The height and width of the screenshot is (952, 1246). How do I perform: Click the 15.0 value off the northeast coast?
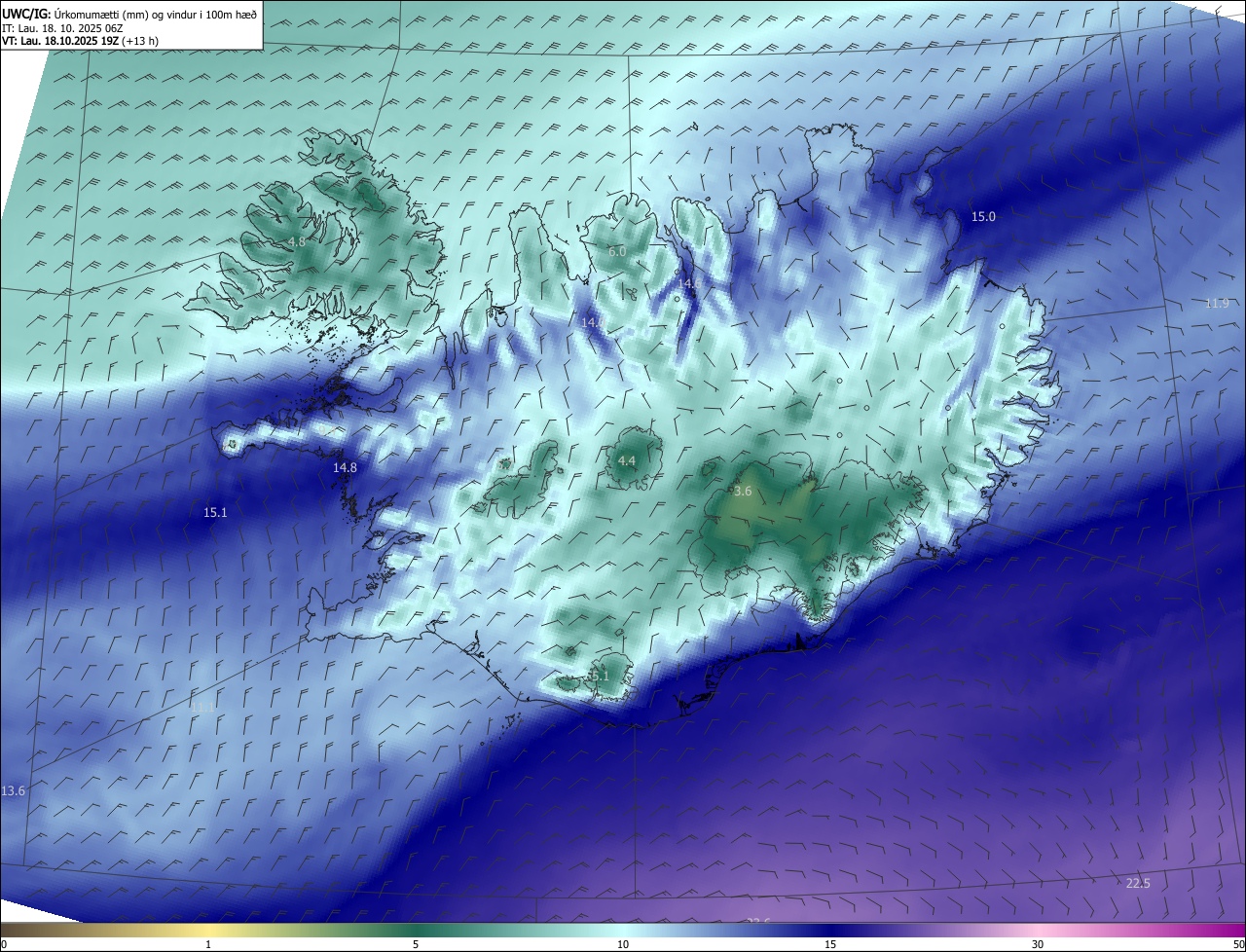[983, 216]
